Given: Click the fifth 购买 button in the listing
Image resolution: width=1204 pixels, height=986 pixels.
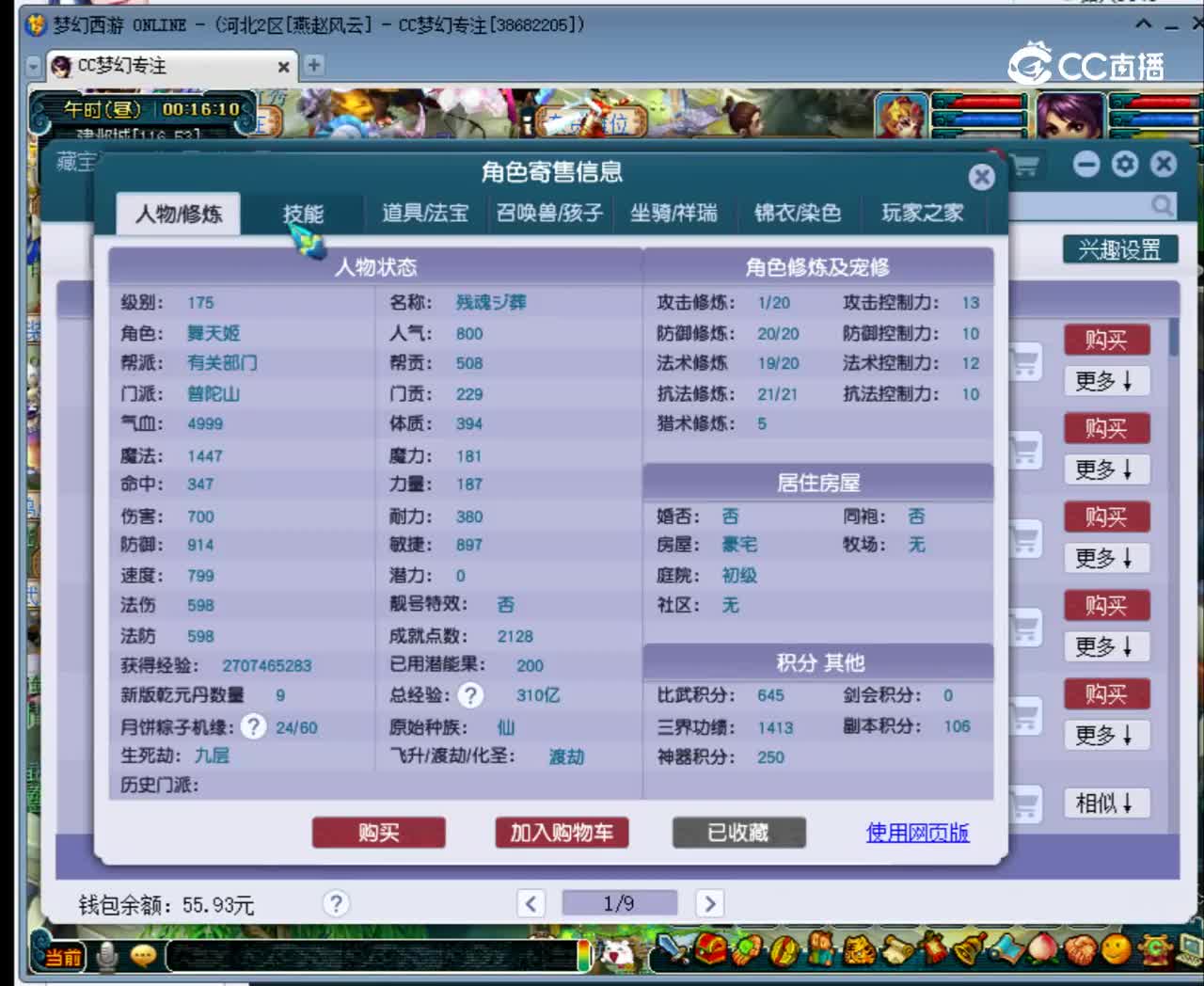Looking at the screenshot, I should point(1107,694).
